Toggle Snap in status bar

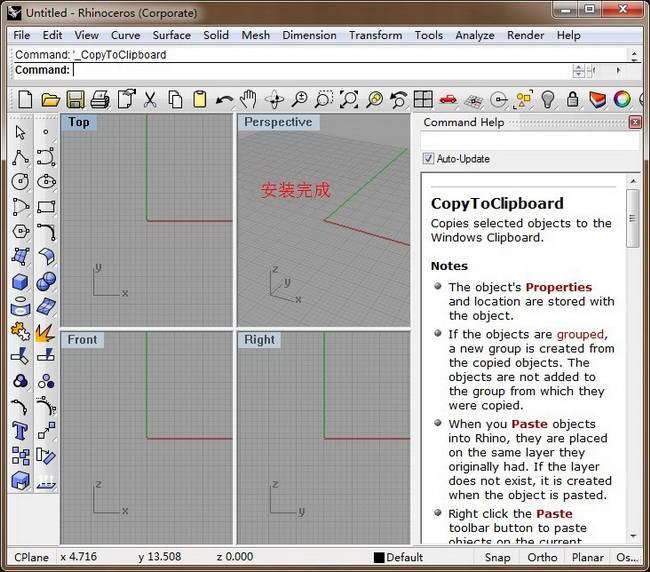(x=497, y=557)
